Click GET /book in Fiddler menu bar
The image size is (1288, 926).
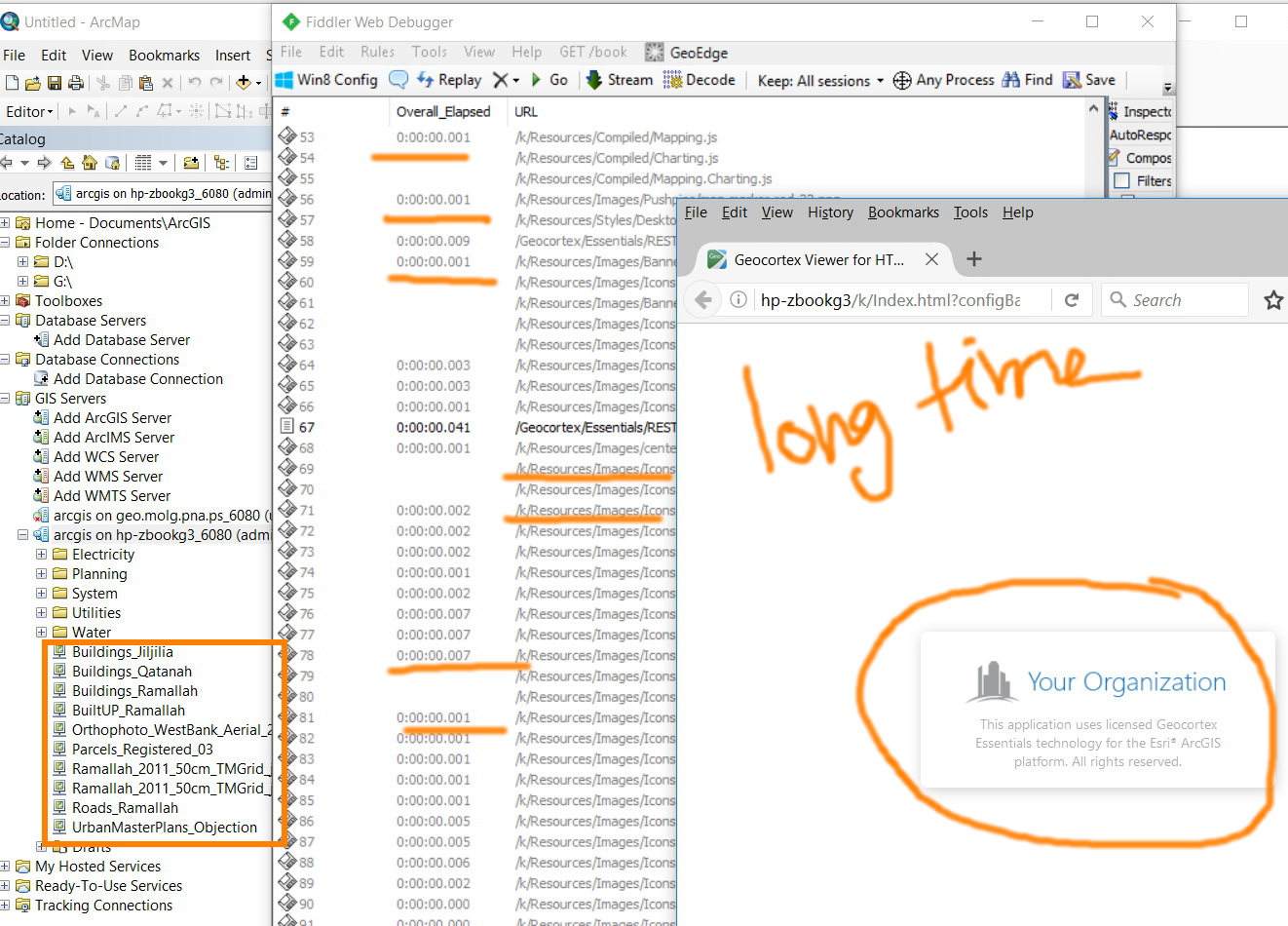[x=592, y=52]
